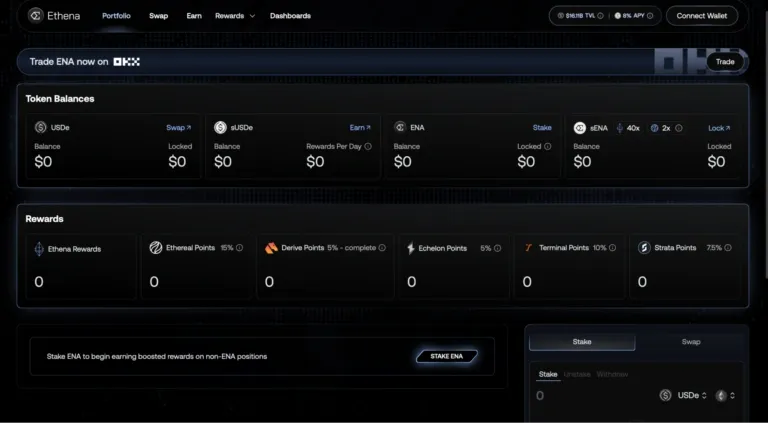Click the info icon beside TVL

[x=600, y=16]
